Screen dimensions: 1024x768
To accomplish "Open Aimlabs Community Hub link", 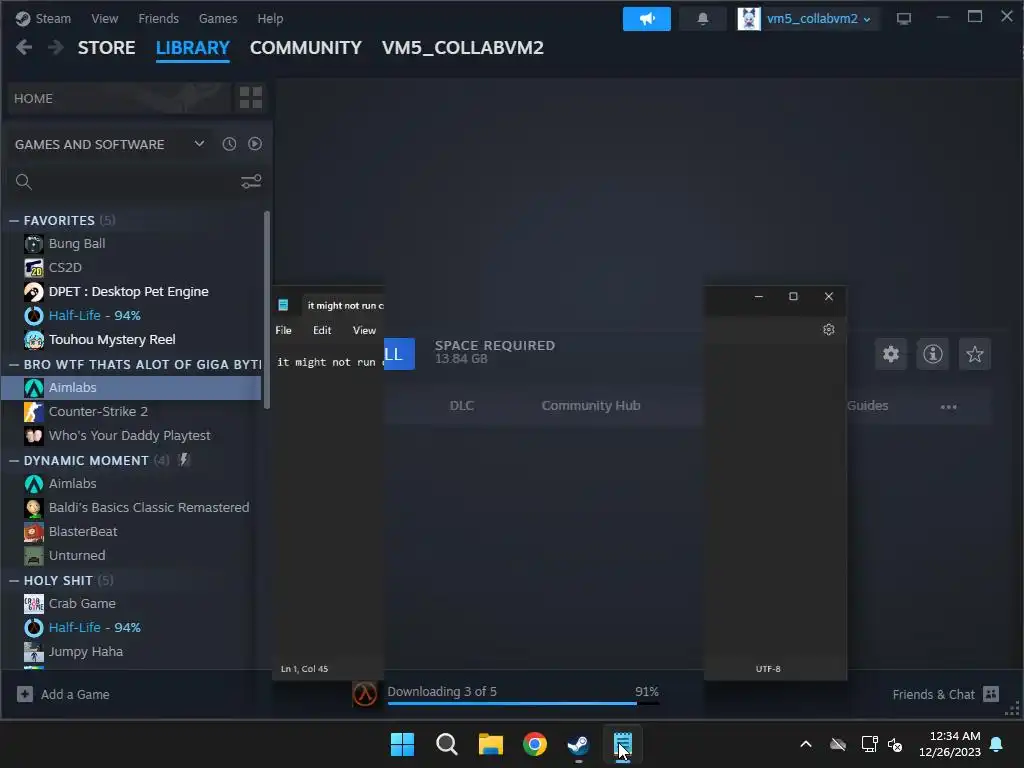I will coord(590,406).
